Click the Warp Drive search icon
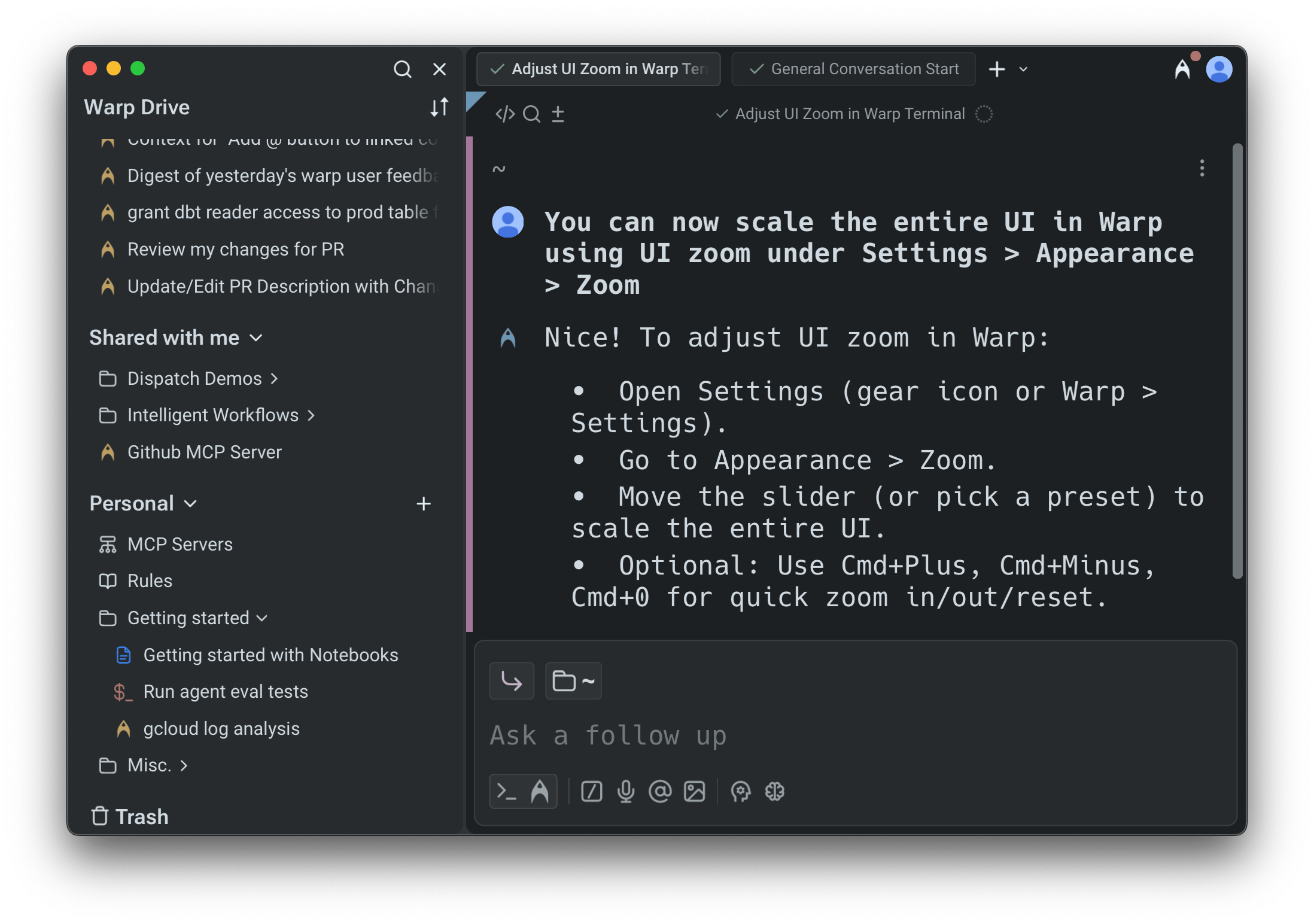 point(402,69)
